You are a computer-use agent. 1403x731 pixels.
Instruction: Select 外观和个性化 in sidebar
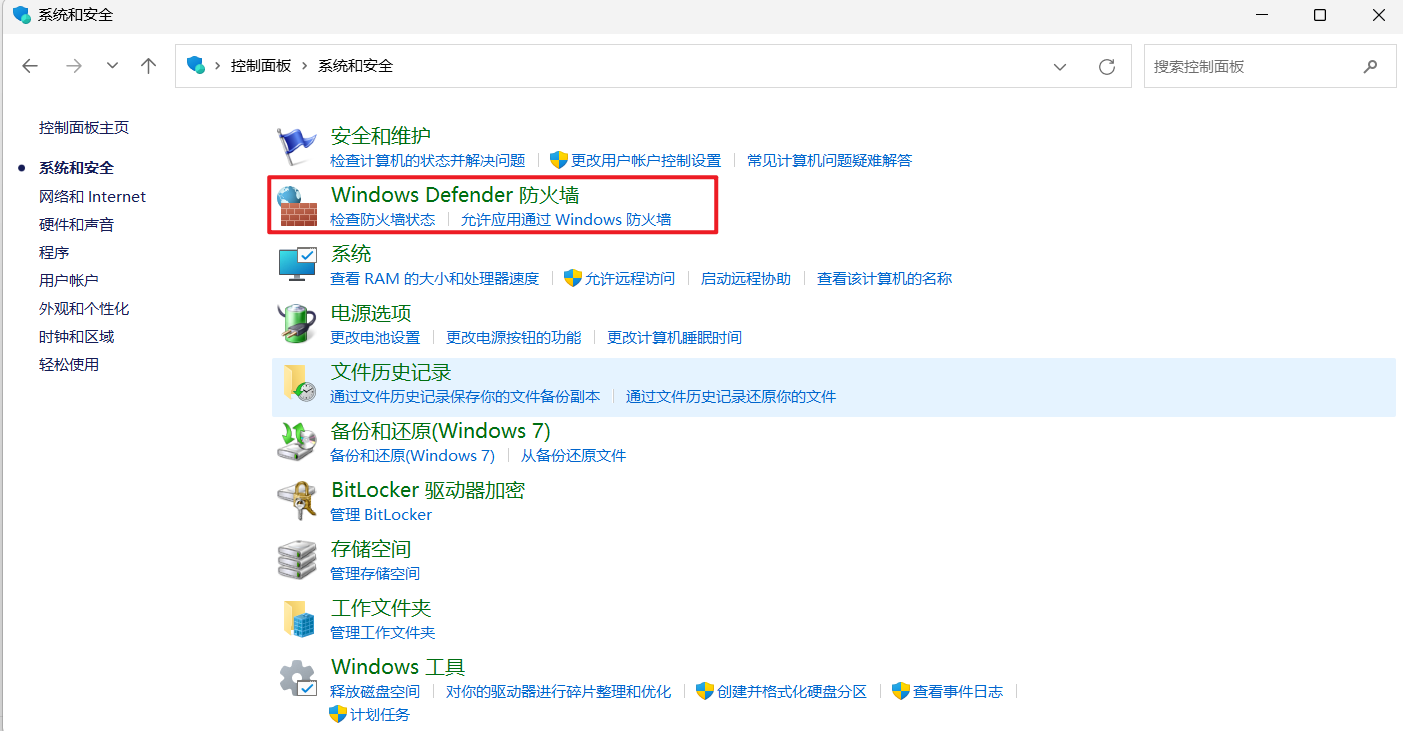84,308
